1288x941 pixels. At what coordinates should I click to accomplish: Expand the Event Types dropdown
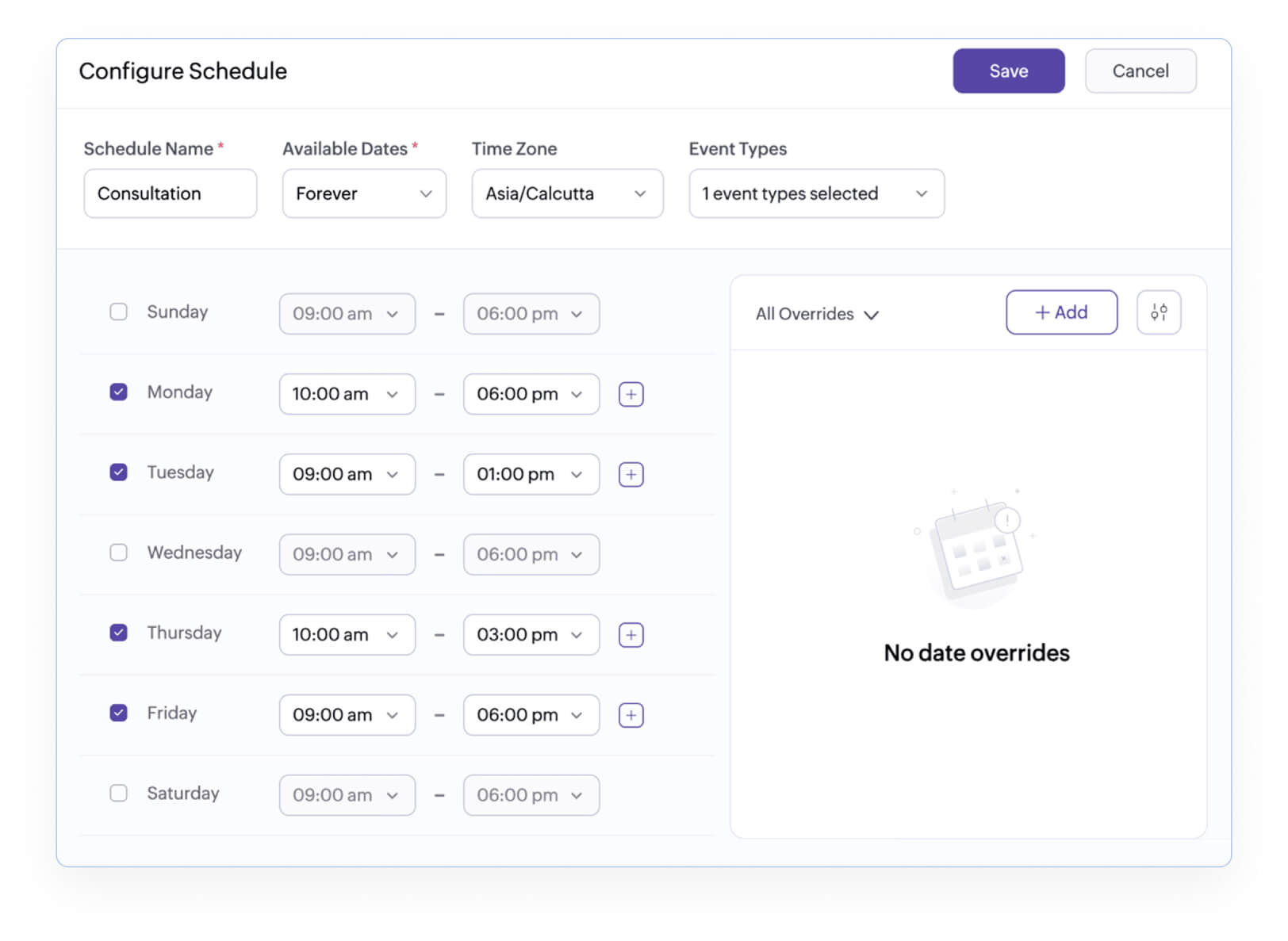tap(816, 193)
